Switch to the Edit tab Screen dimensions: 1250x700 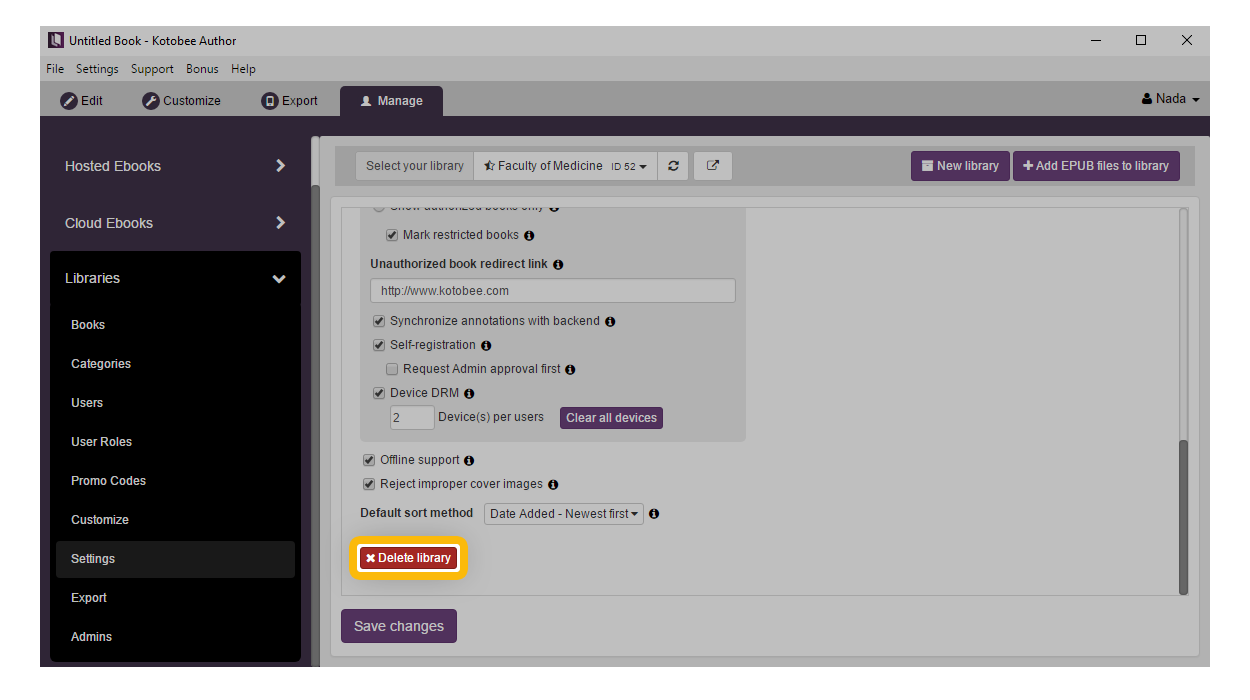click(82, 101)
